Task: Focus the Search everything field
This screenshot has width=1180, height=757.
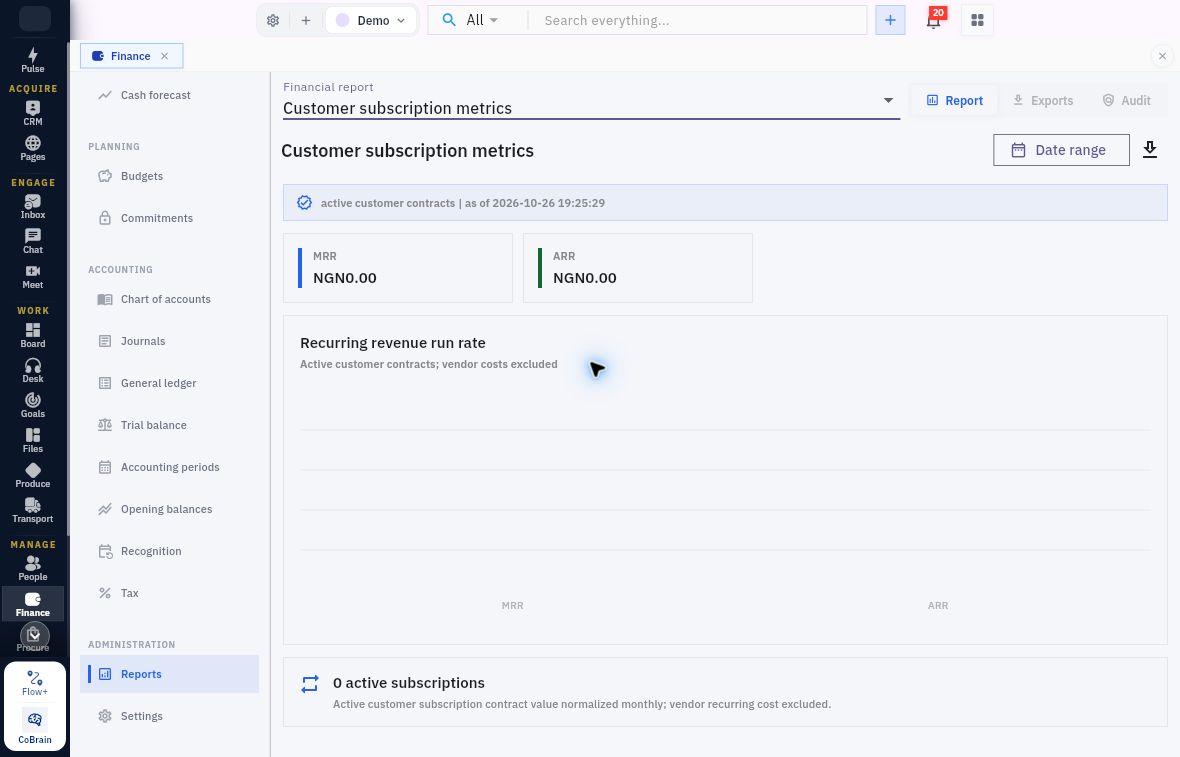Action: (700, 20)
